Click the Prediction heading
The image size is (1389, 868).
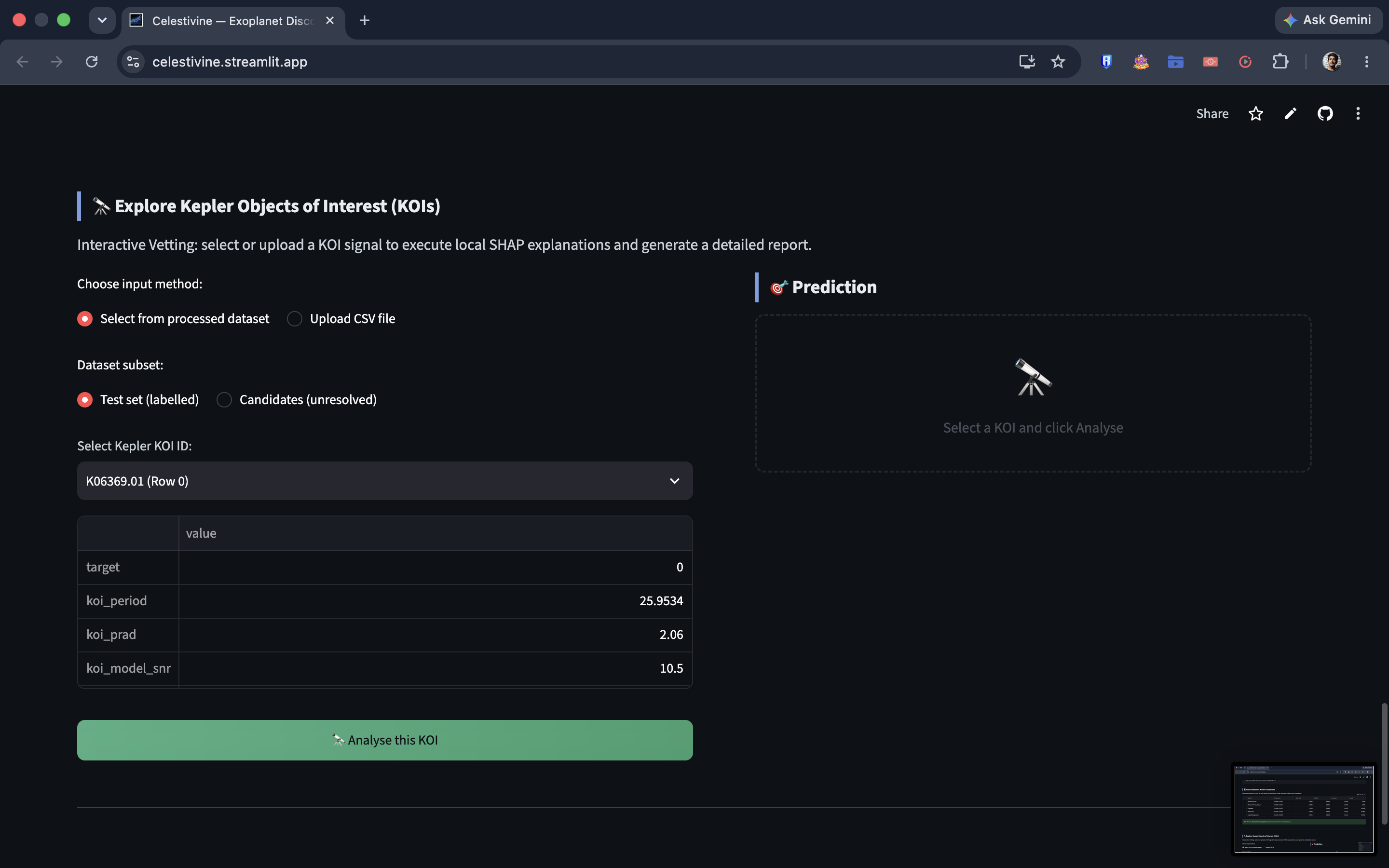click(824, 287)
